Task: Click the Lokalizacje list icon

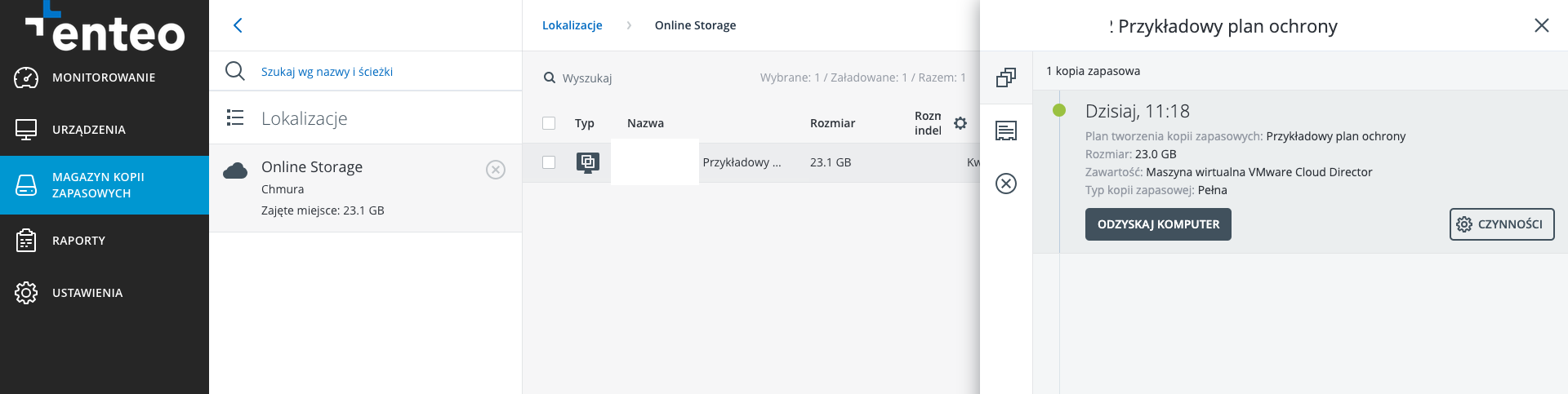Action: point(235,117)
